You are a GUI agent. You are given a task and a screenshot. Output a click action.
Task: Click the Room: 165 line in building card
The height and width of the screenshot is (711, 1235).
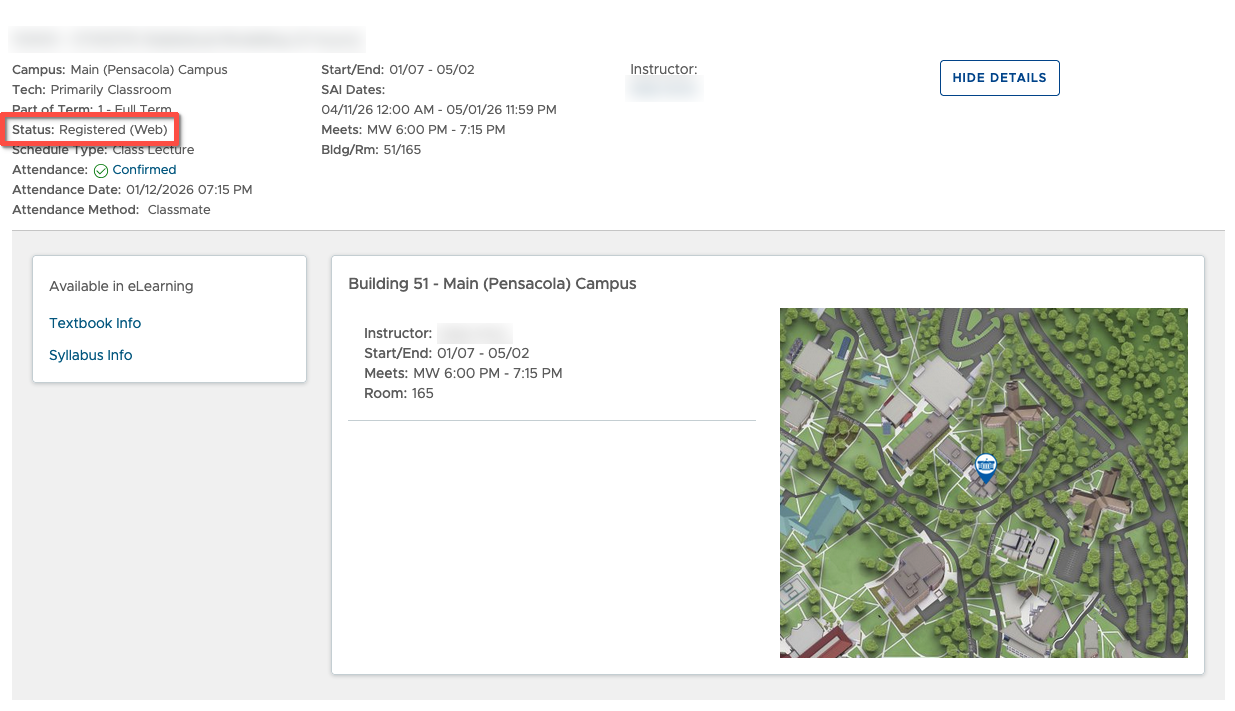coord(399,394)
